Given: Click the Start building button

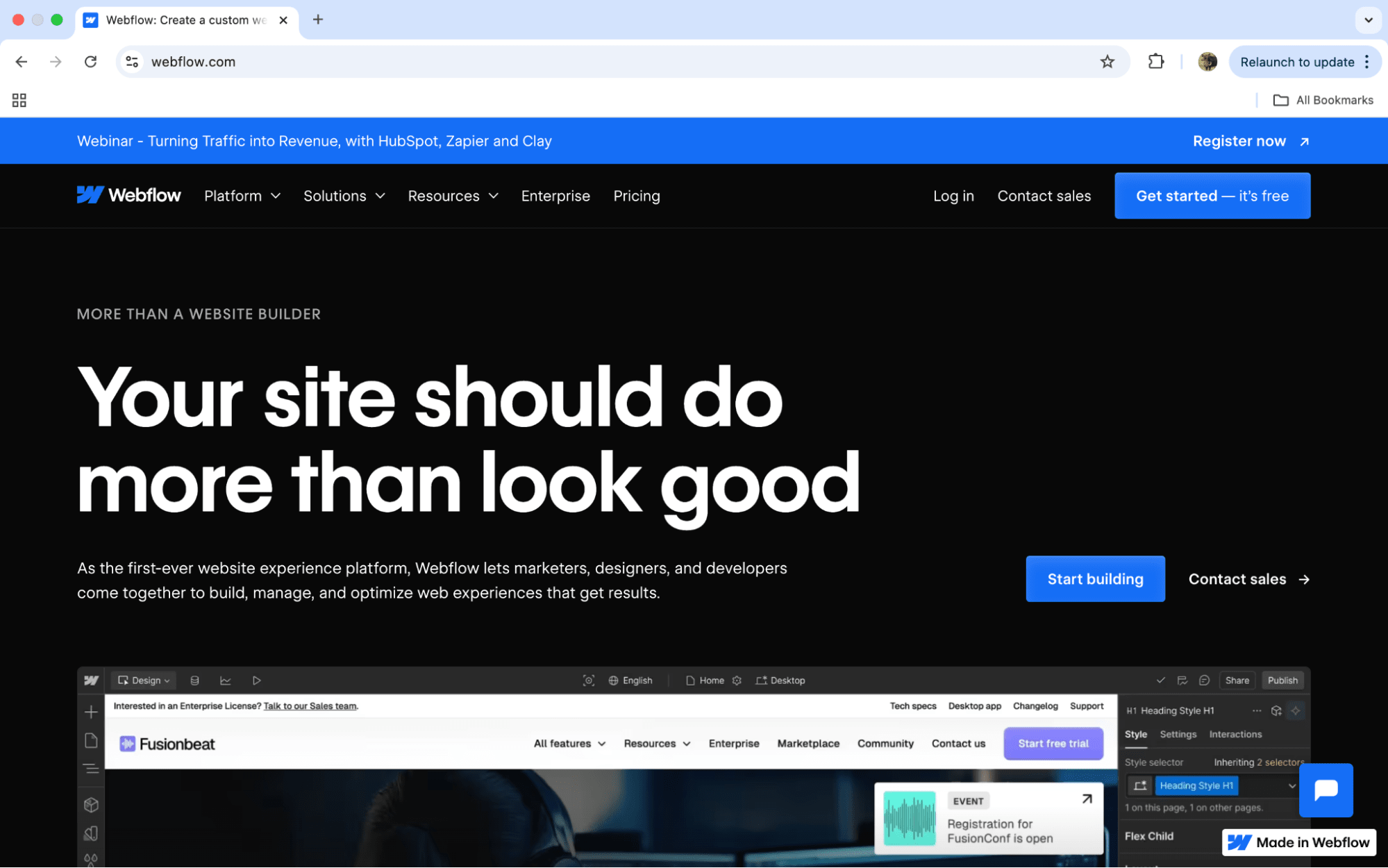Looking at the screenshot, I should pyautogui.click(x=1095, y=578).
